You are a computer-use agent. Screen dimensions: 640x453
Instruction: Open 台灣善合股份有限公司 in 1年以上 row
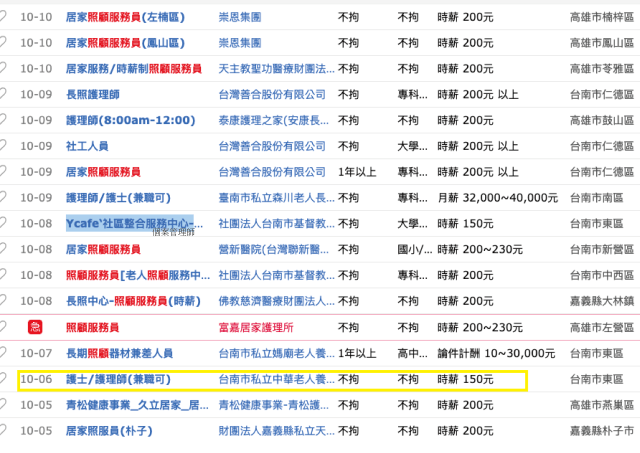tap(272, 172)
